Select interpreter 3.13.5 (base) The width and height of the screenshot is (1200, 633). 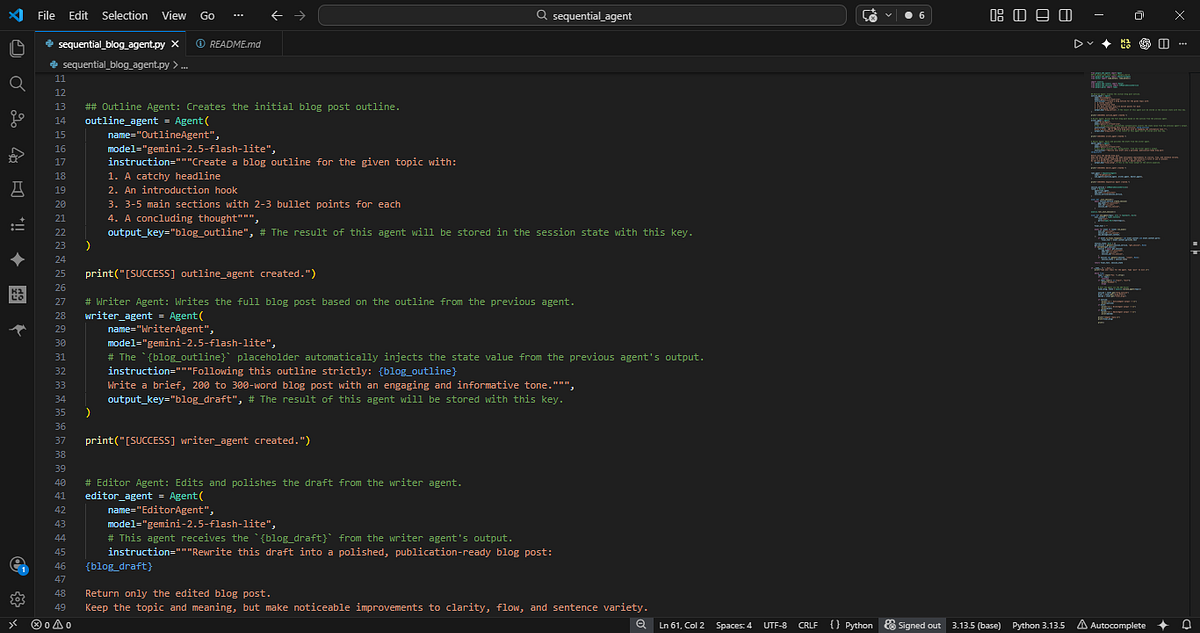point(977,625)
